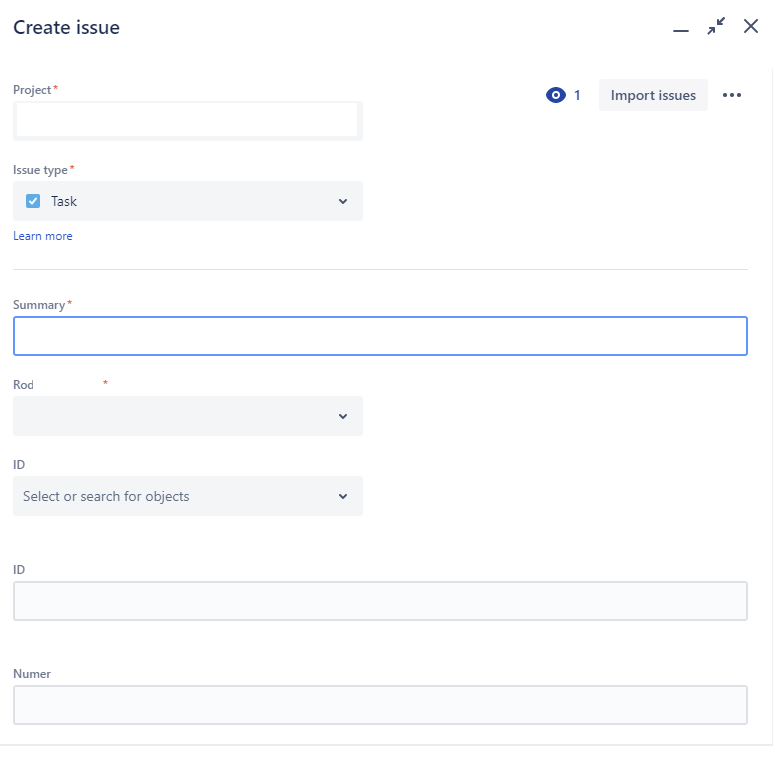Toggle the watch eye icon
Image resolution: width=773 pixels, height=758 pixels.
pos(556,96)
